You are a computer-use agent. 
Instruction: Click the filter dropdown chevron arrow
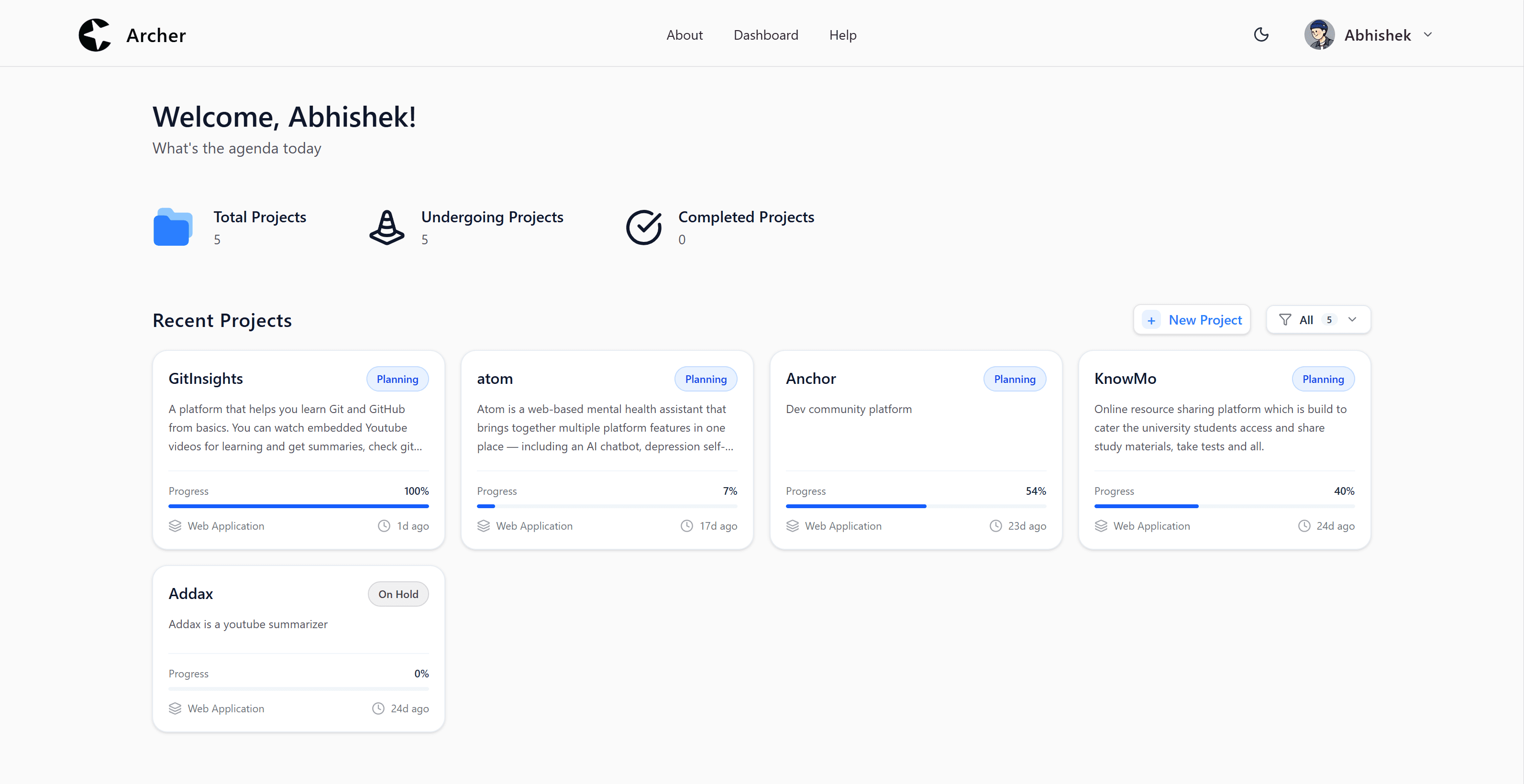point(1352,320)
